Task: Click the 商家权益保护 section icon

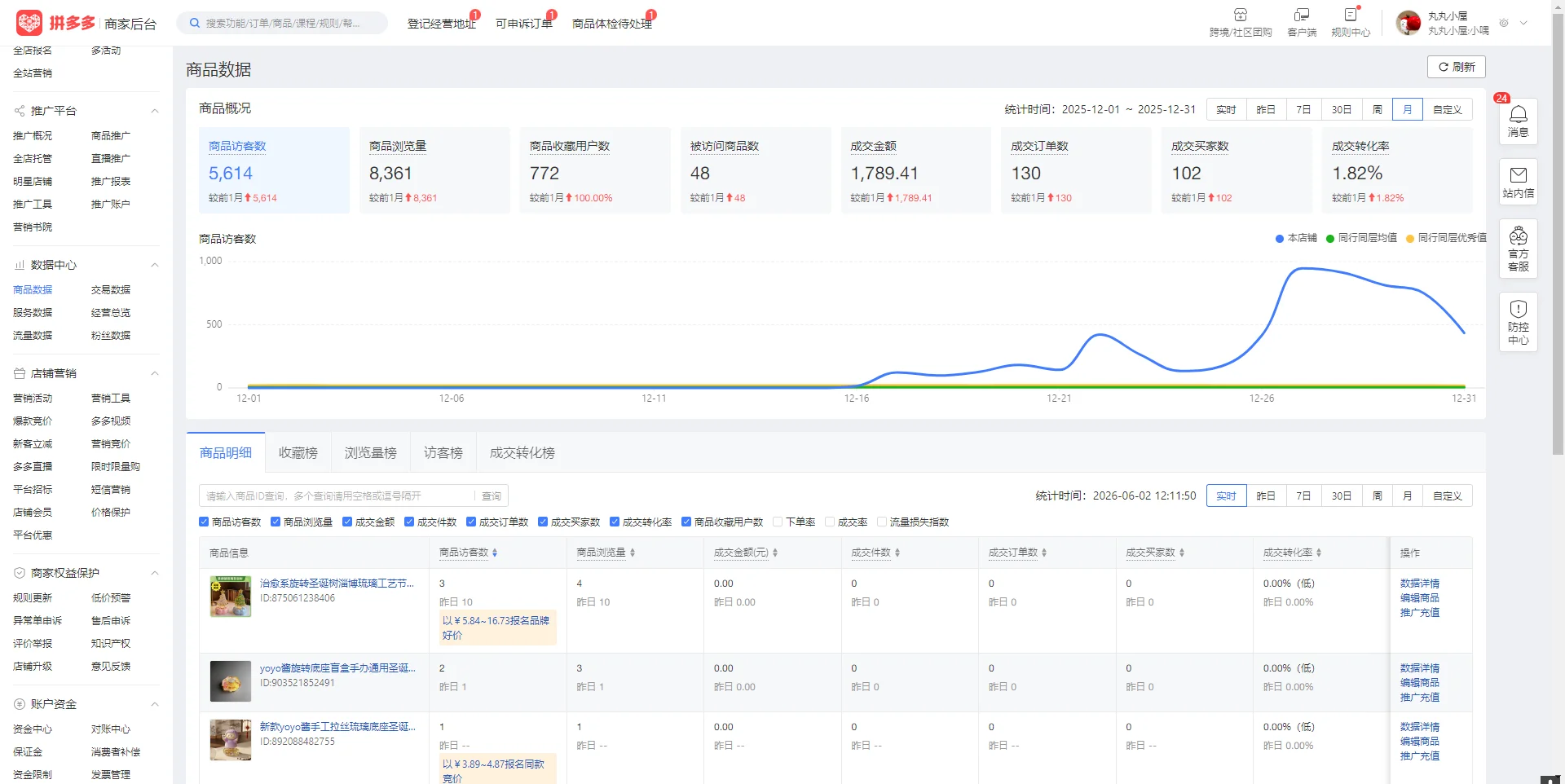Action: [x=19, y=573]
